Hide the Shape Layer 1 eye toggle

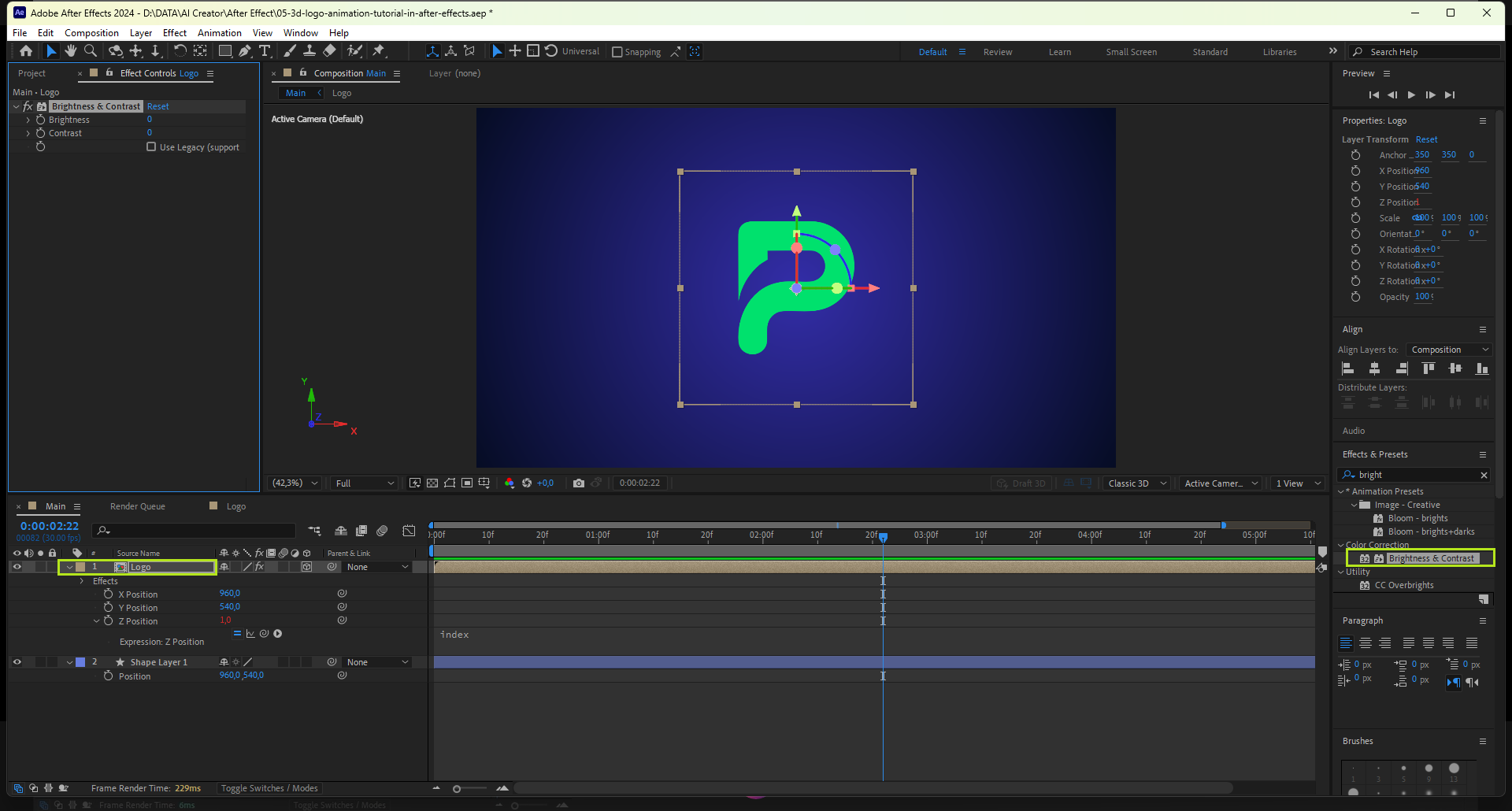tap(17, 662)
